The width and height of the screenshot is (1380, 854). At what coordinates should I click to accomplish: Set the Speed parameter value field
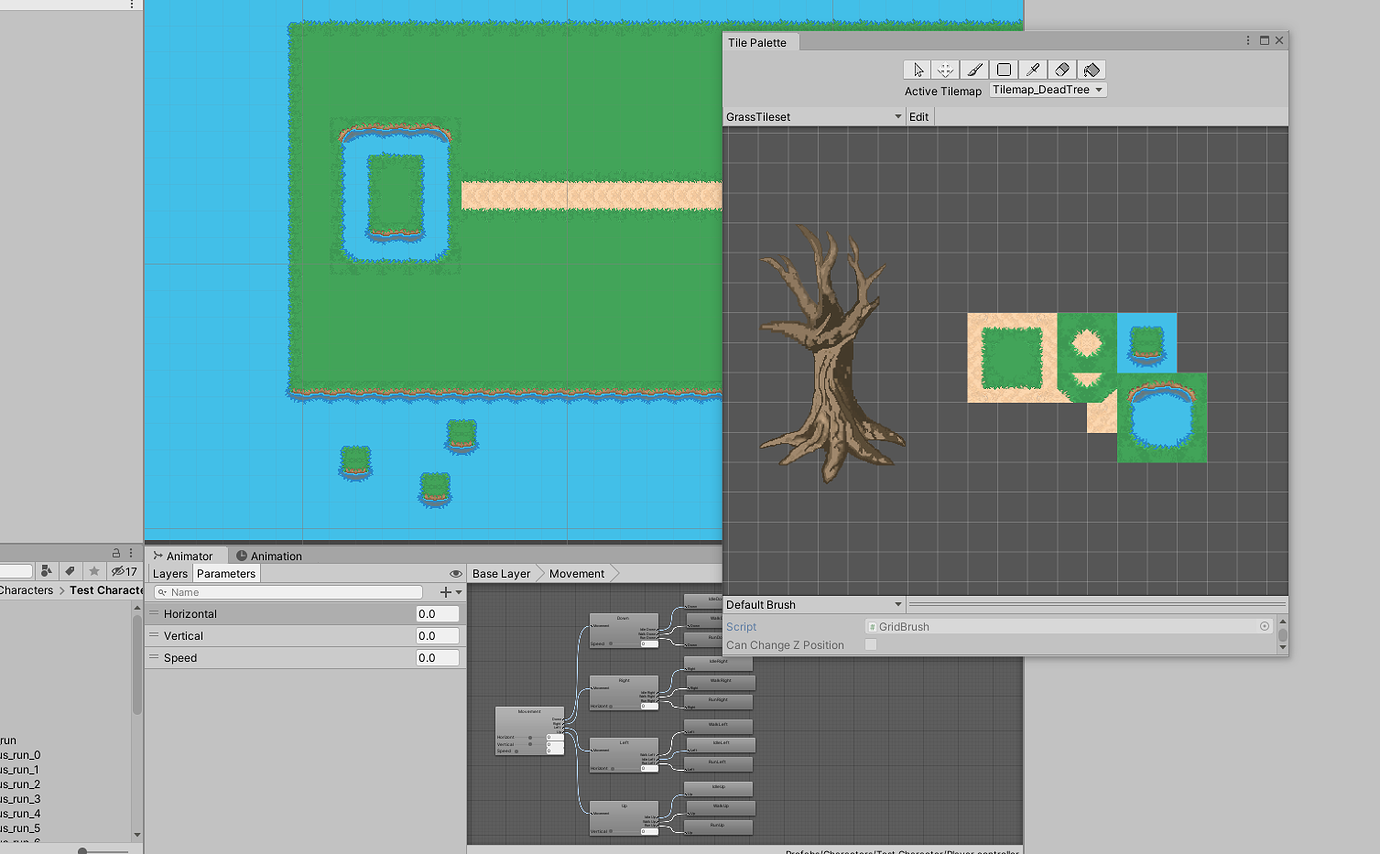tap(437, 657)
